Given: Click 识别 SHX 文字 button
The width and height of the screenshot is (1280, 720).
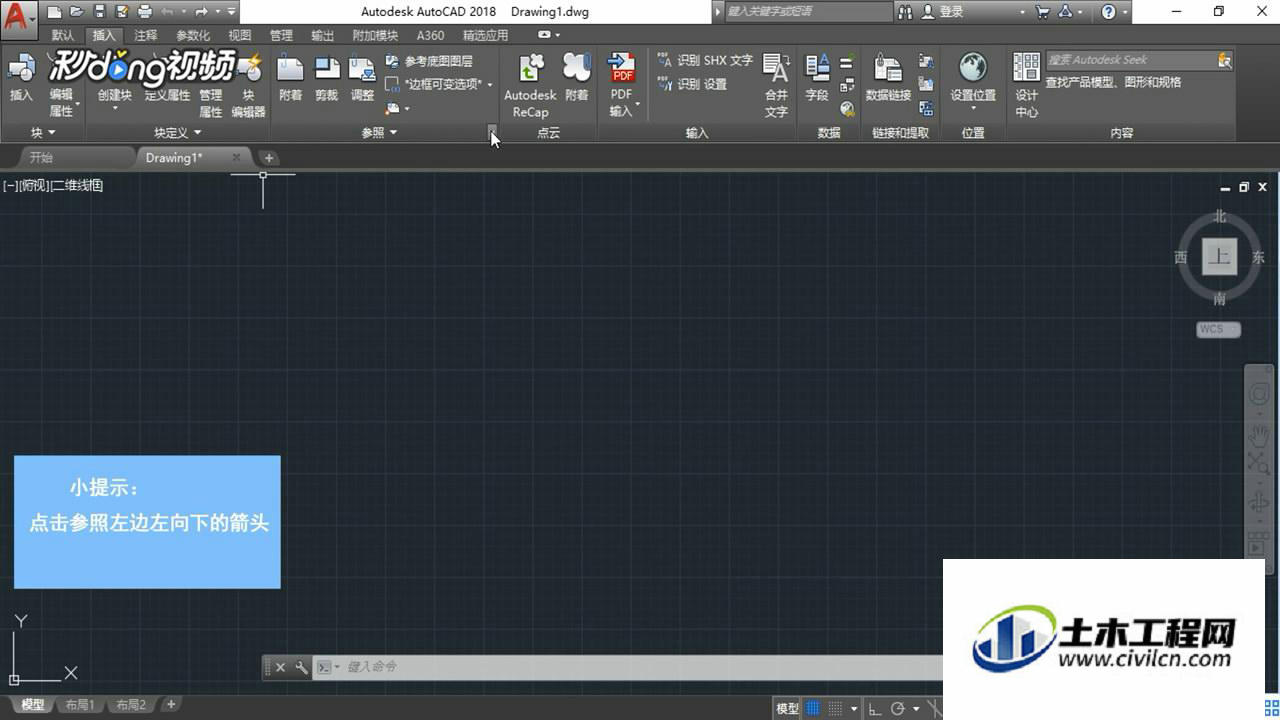Looking at the screenshot, I should 705,61.
